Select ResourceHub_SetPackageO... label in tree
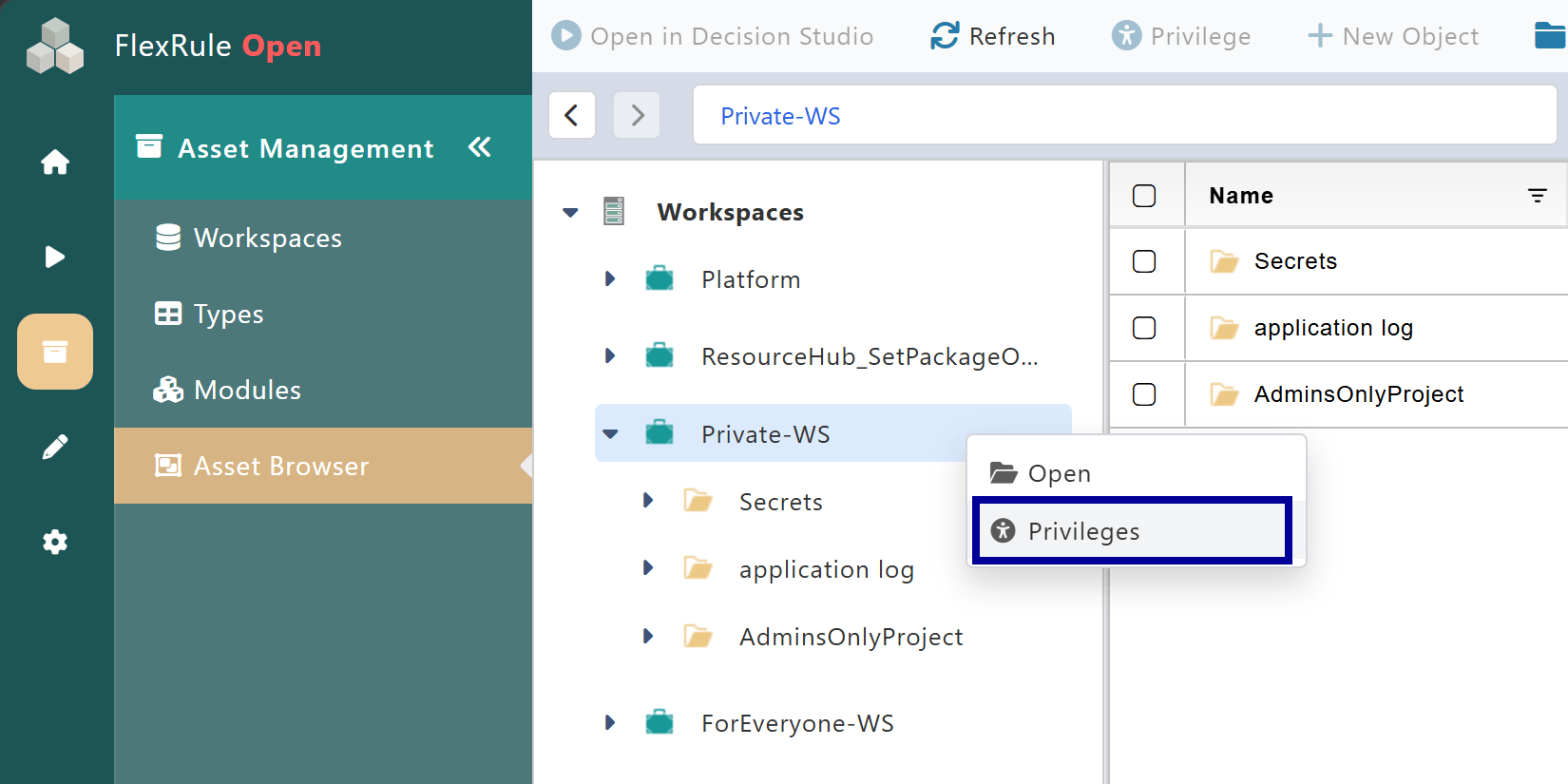Image resolution: width=1568 pixels, height=784 pixels. pos(870,356)
